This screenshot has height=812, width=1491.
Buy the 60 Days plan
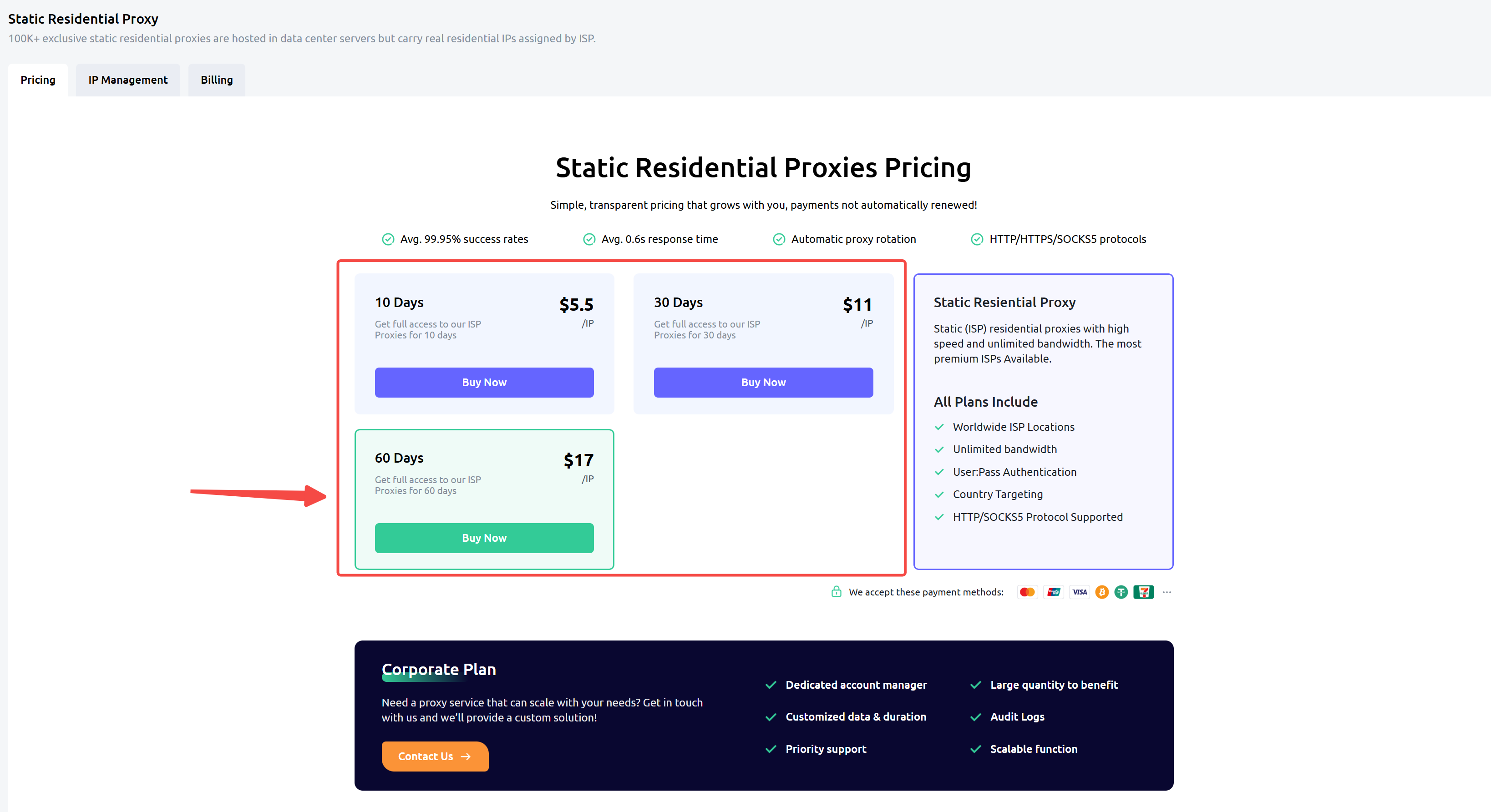484,538
